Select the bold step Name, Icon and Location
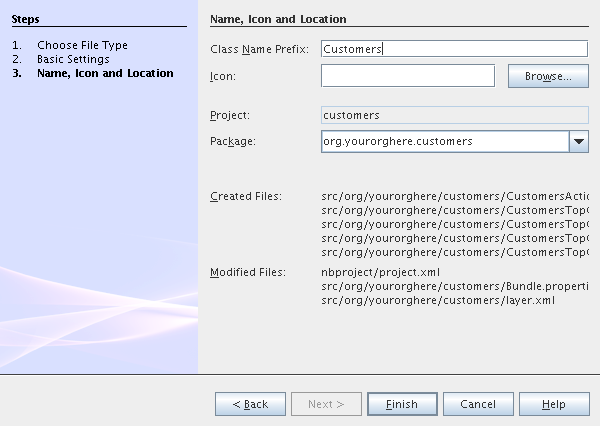 [104, 73]
